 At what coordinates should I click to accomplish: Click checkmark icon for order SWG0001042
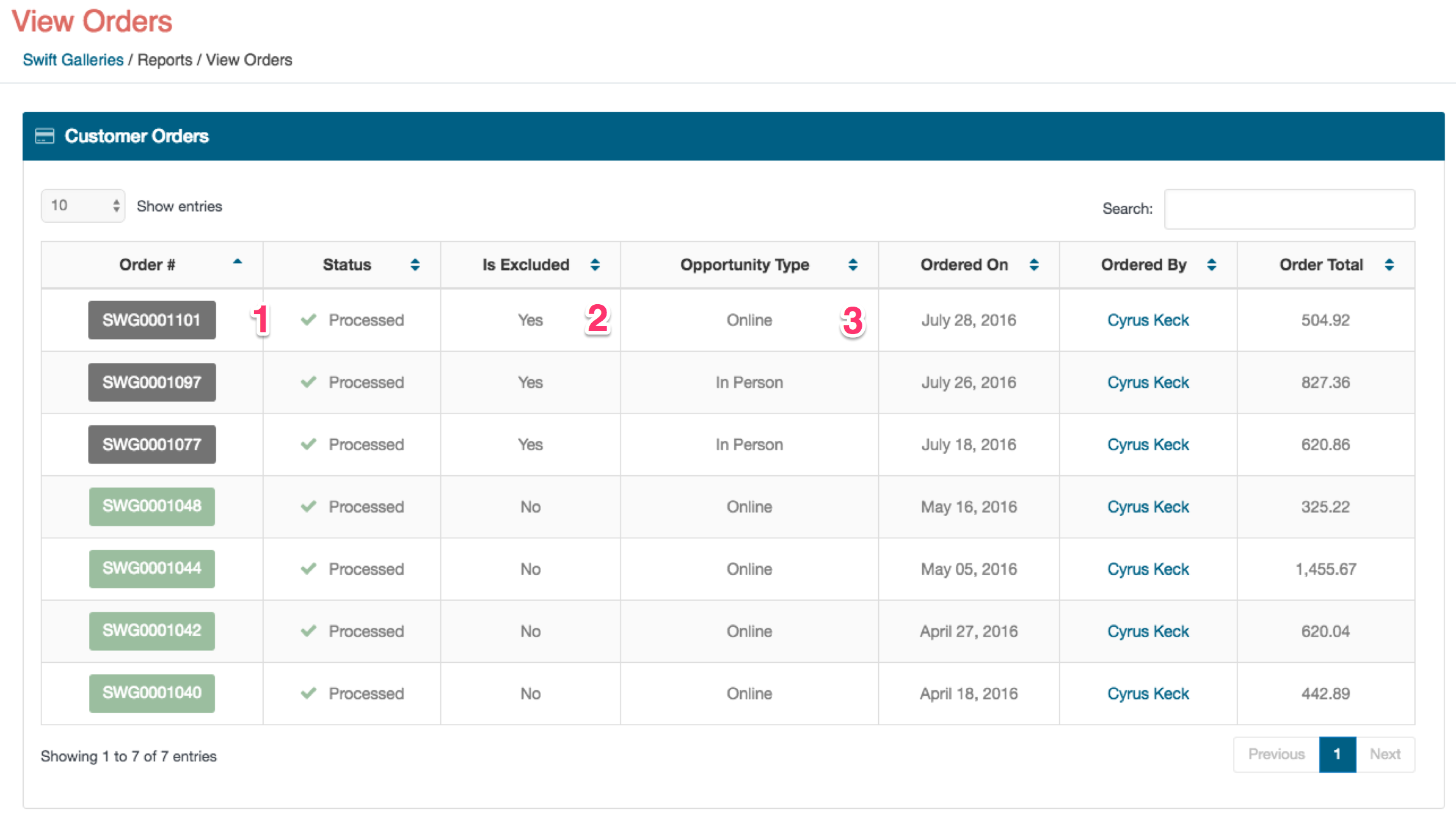pos(308,631)
